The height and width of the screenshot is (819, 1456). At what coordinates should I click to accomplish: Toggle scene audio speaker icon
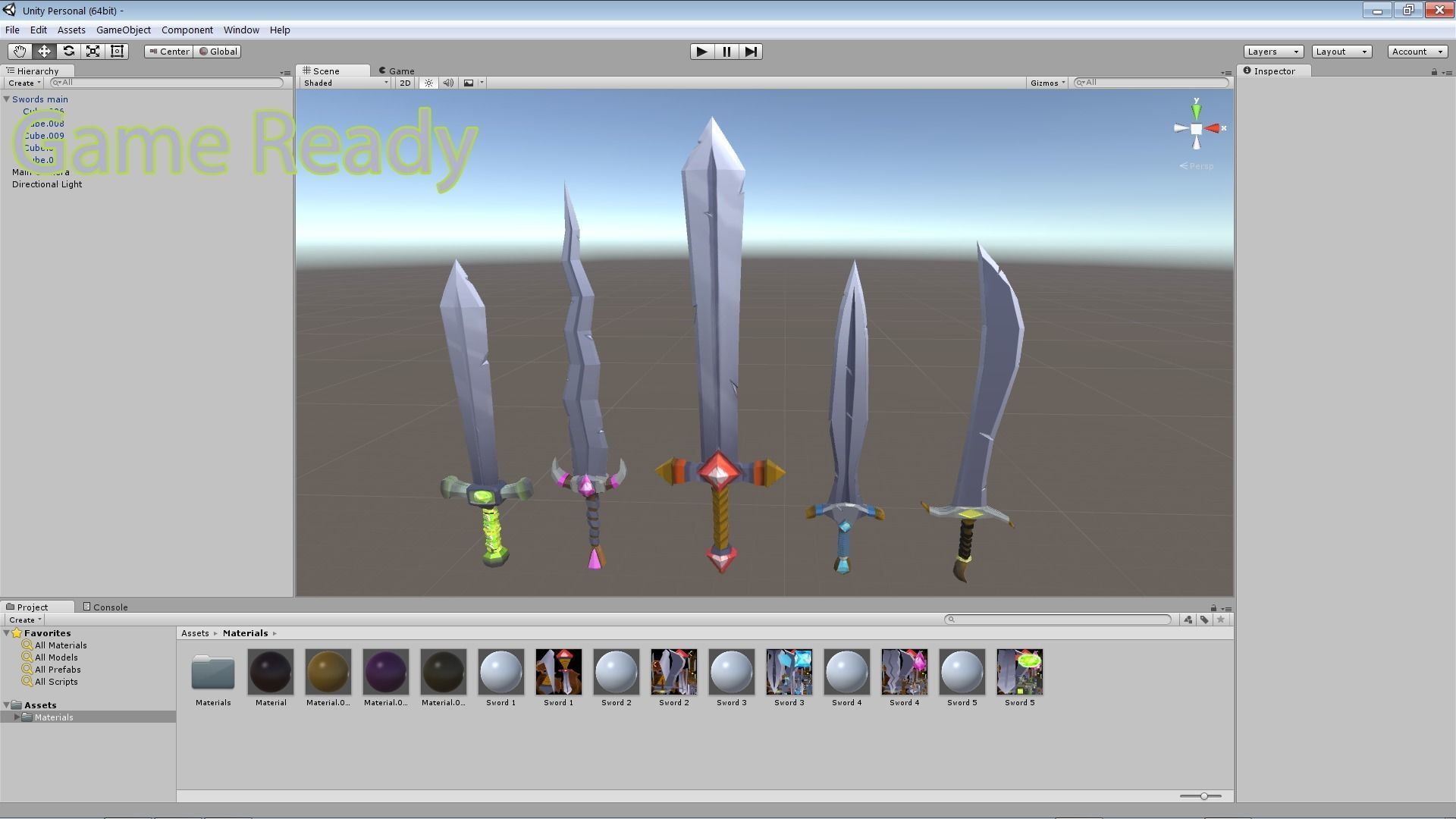click(448, 83)
